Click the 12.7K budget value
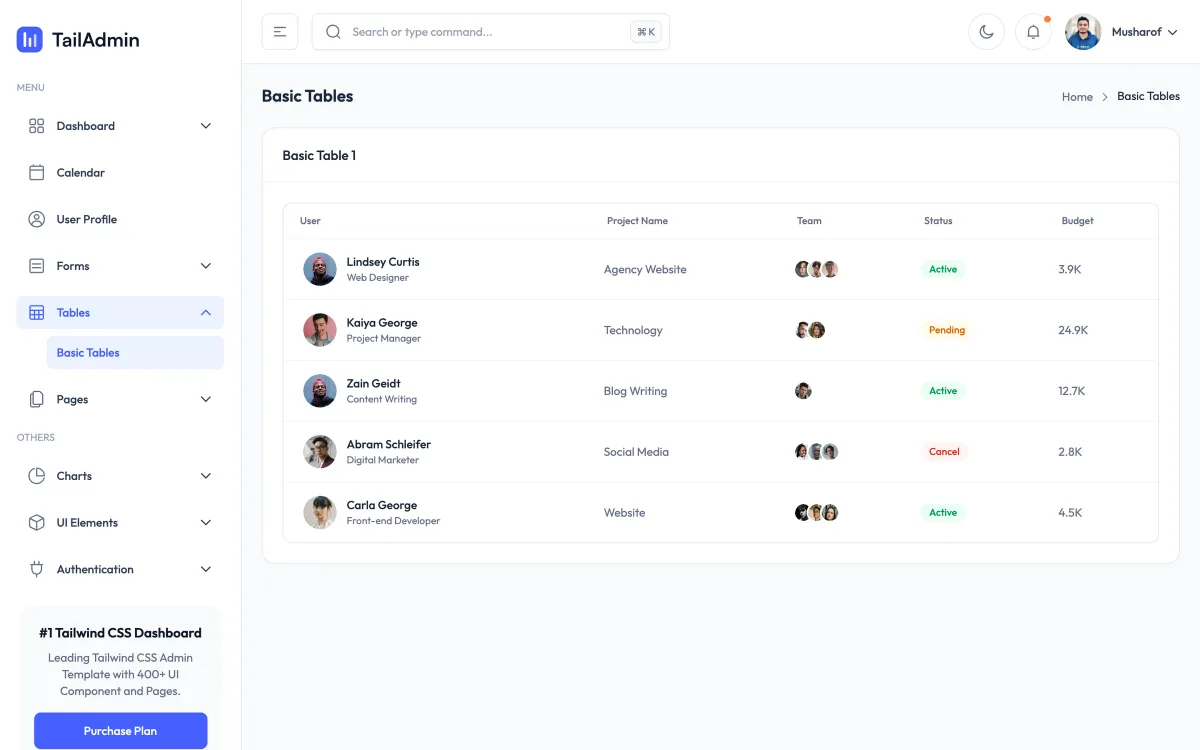Image resolution: width=1200 pixels, height=750 pixels. click(1071, 391)
